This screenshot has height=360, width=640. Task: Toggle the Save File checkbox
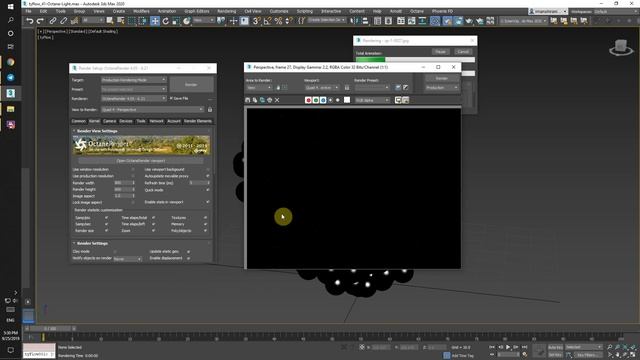[x=171, y=98]
